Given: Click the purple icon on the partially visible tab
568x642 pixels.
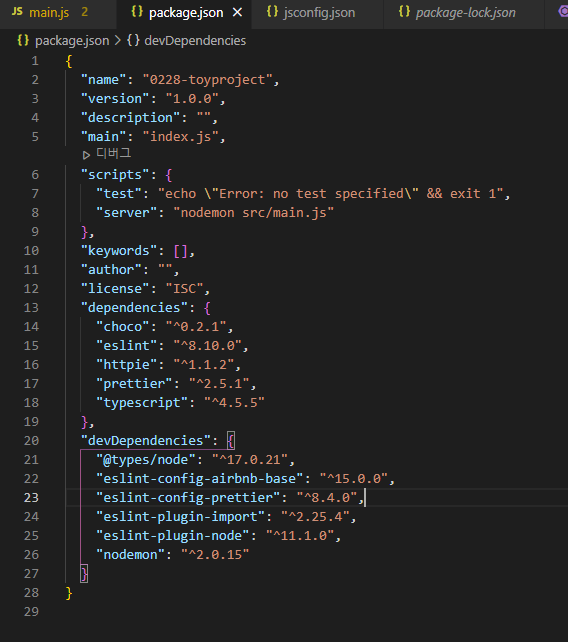Looking at the screenshot, I should 563,11.
